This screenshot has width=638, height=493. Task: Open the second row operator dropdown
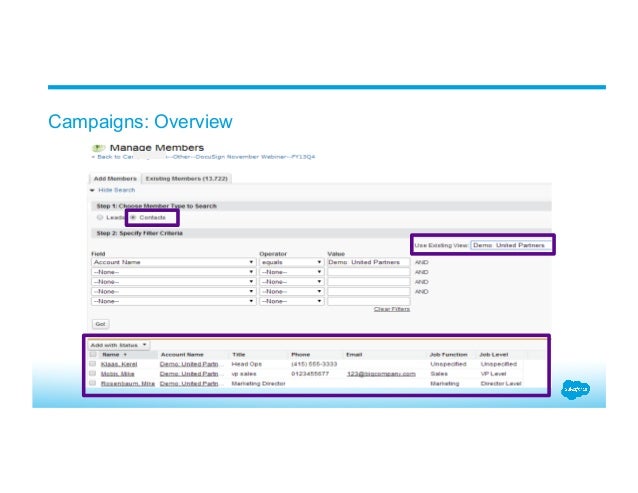[291, 272]
